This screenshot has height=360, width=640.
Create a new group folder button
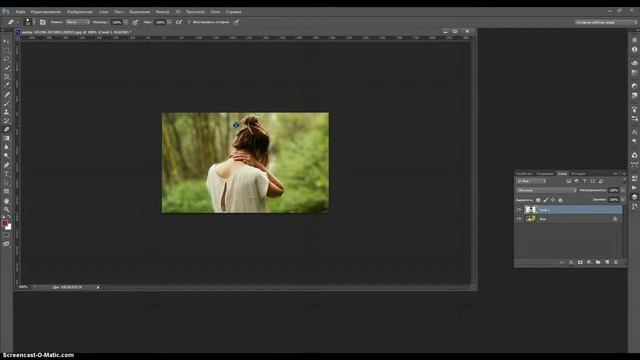coord(598,262)
